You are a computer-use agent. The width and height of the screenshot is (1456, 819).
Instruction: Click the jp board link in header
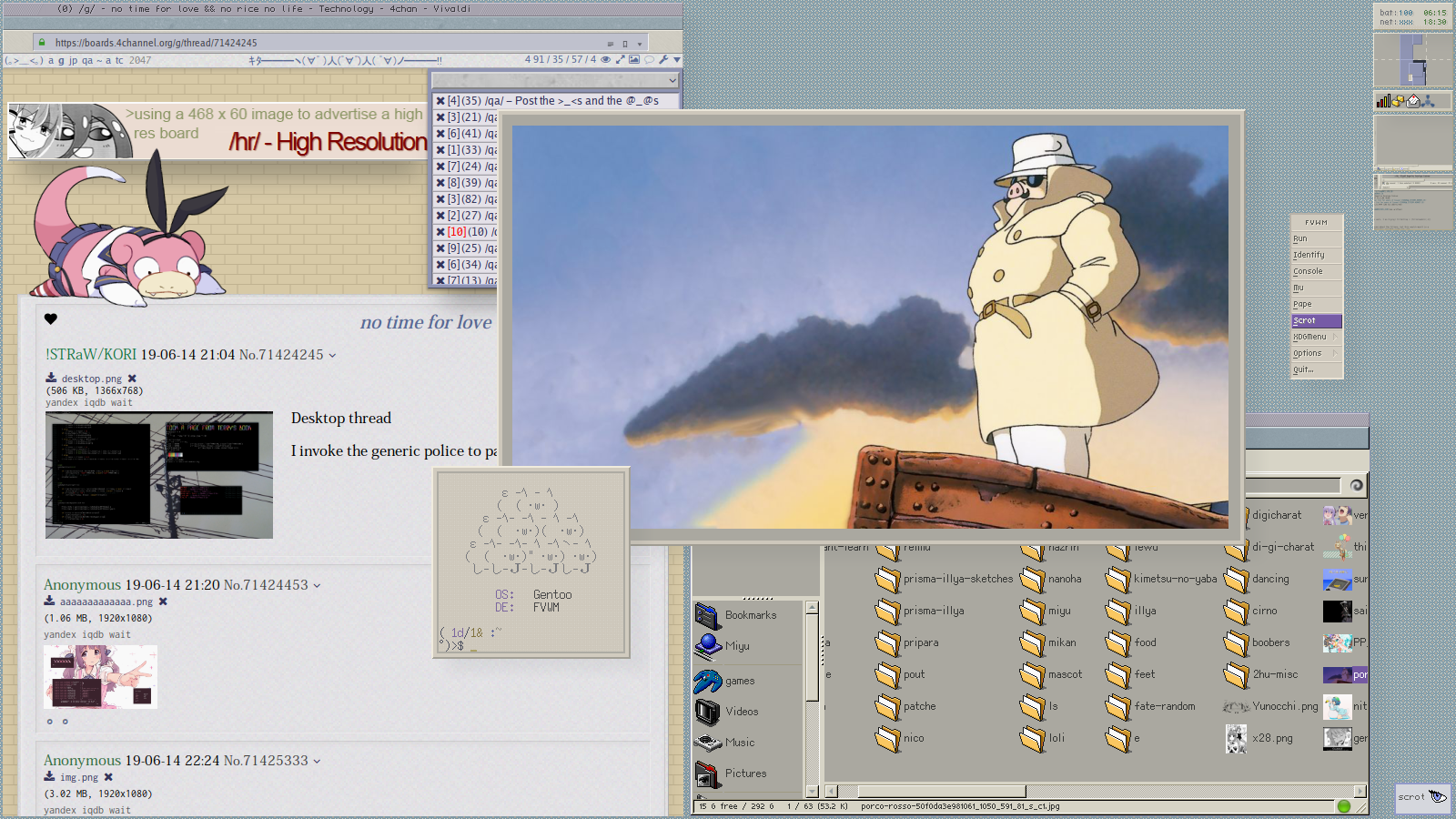coord(73,60)
